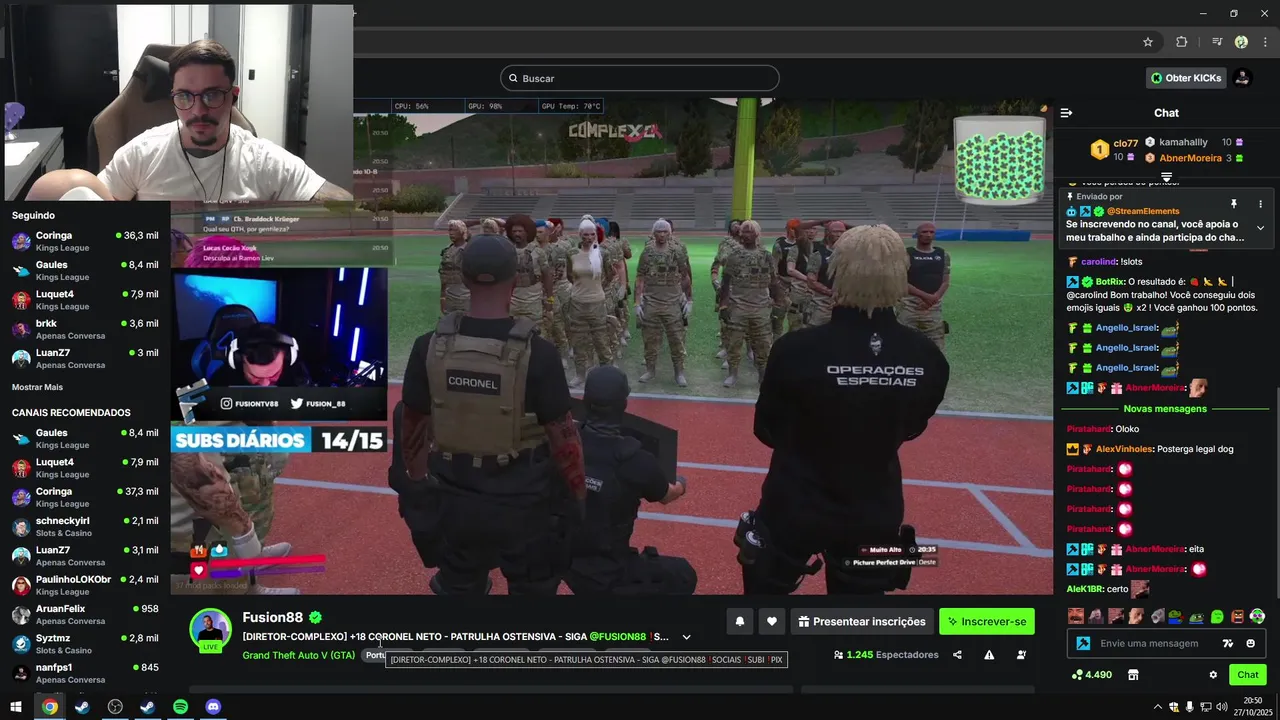Open chat settings gear icon
1280x720 pixels.
[1213, 675]
